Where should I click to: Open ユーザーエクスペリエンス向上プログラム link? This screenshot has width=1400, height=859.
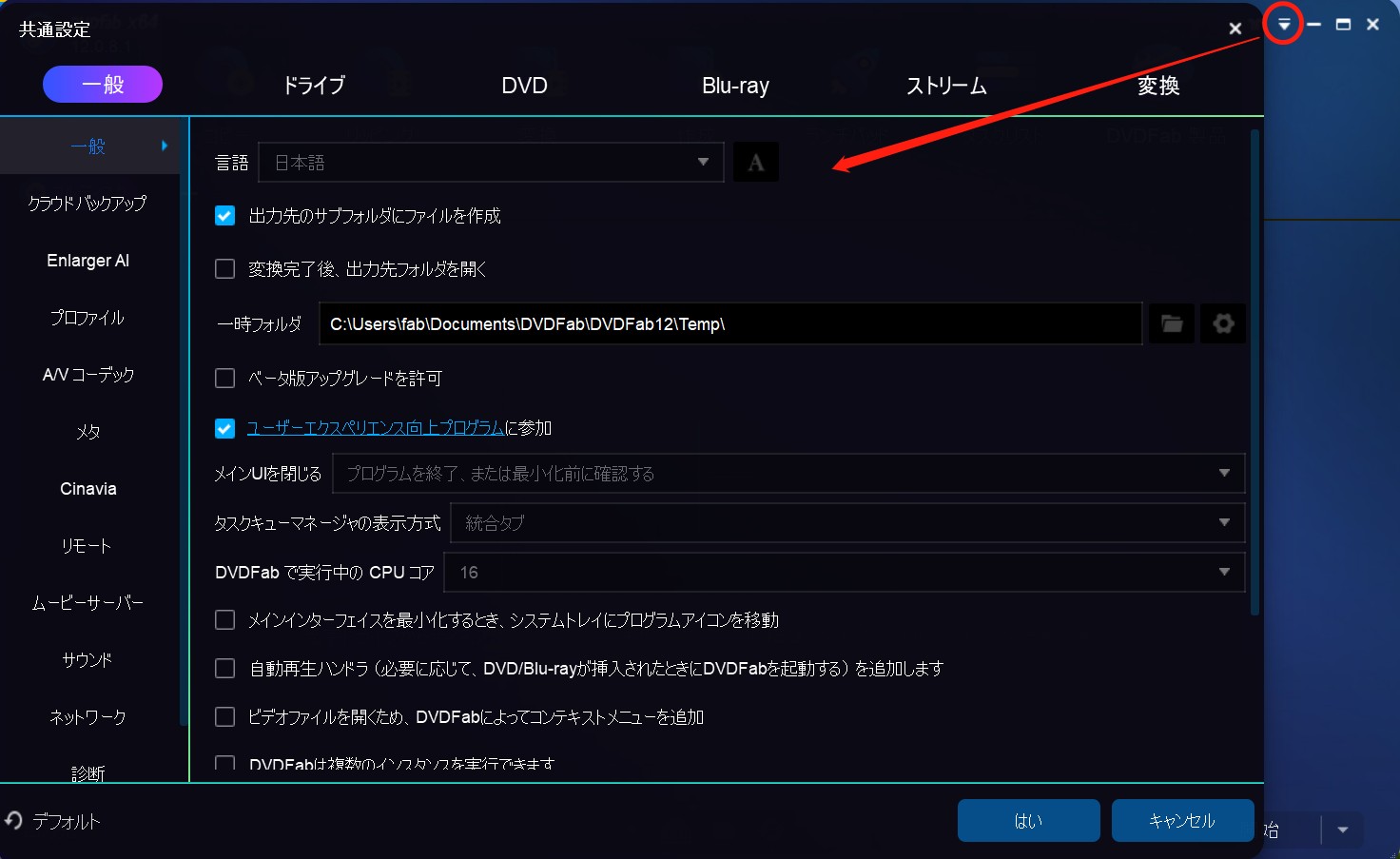[375, 428]
